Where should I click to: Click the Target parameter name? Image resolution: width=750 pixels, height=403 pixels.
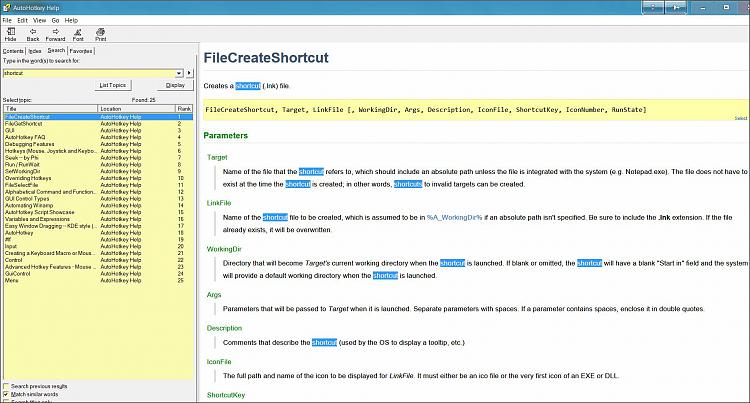[x=217, y=157]
